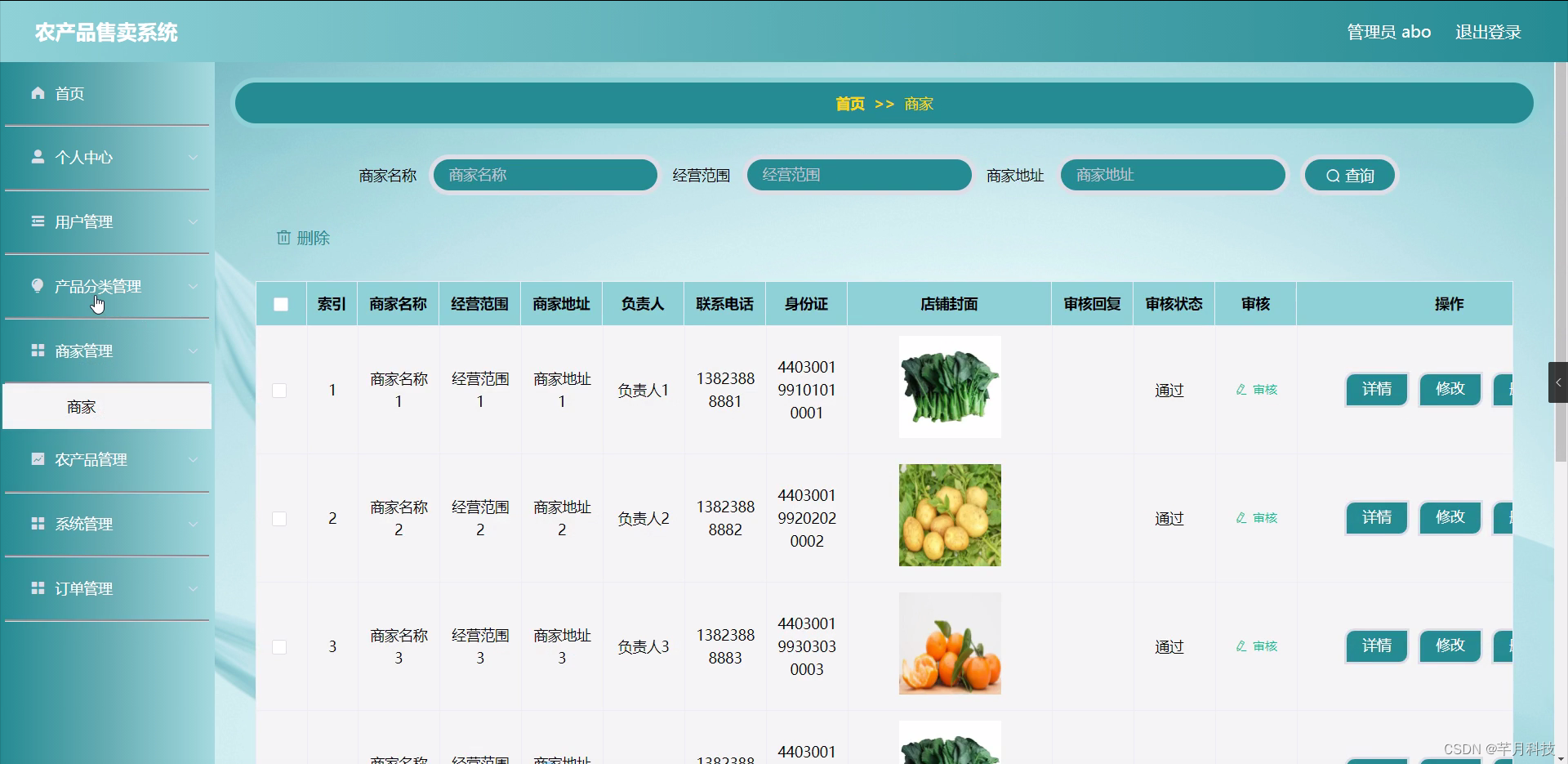This screenshot has height=764, width=1568.
Task: Click the 详情 button for row 2
Action: [x=1376, y=517]
